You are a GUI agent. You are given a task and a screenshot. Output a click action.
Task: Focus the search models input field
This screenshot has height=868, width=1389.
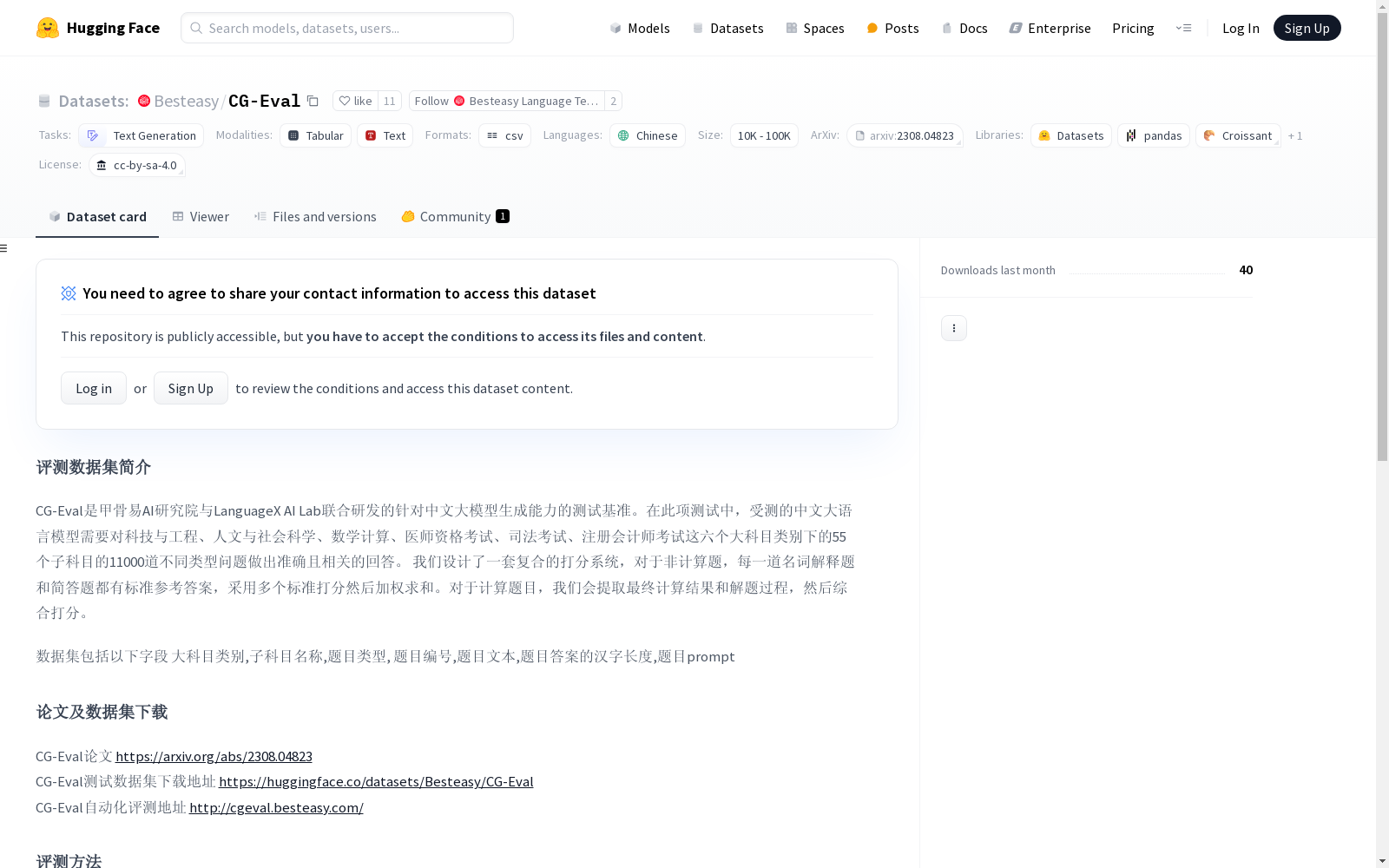pos(347,28)
